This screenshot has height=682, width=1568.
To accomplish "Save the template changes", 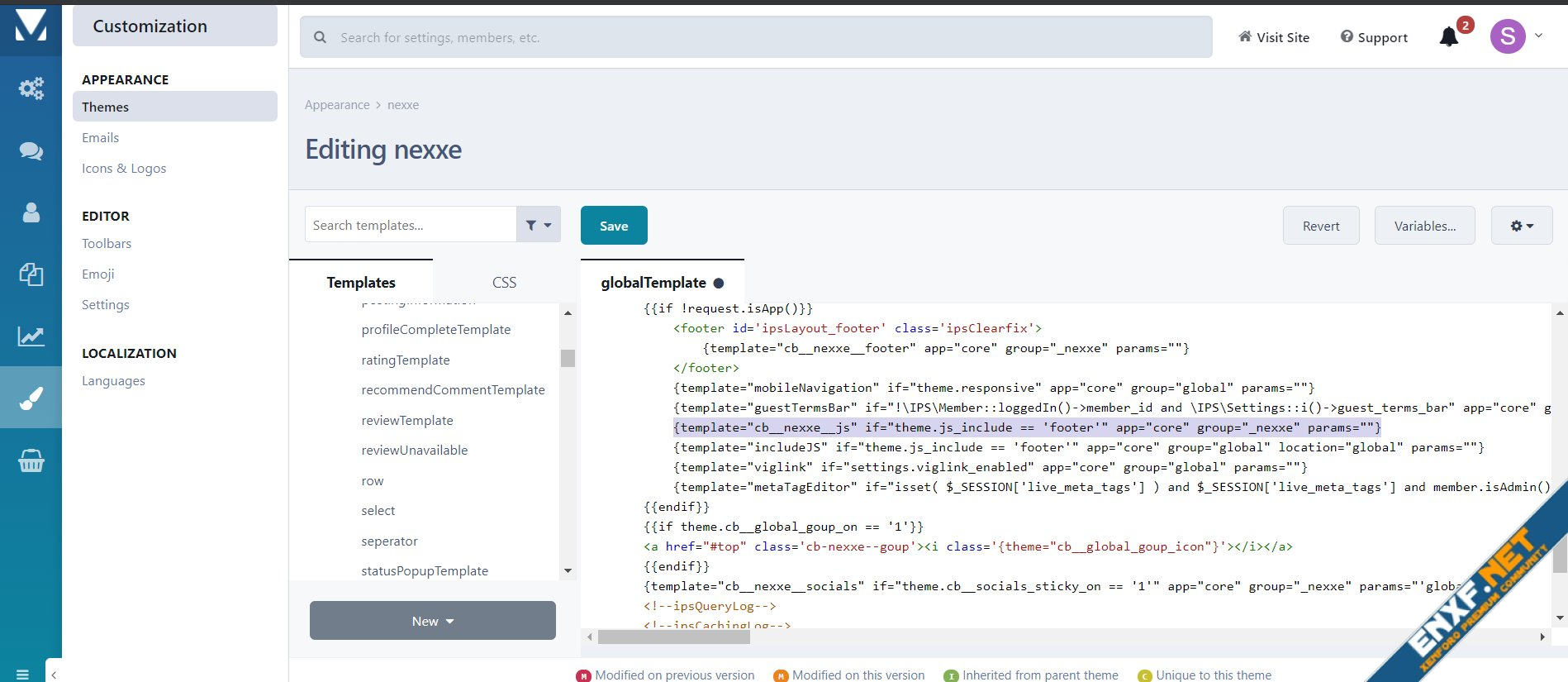I will pos(614,226).
